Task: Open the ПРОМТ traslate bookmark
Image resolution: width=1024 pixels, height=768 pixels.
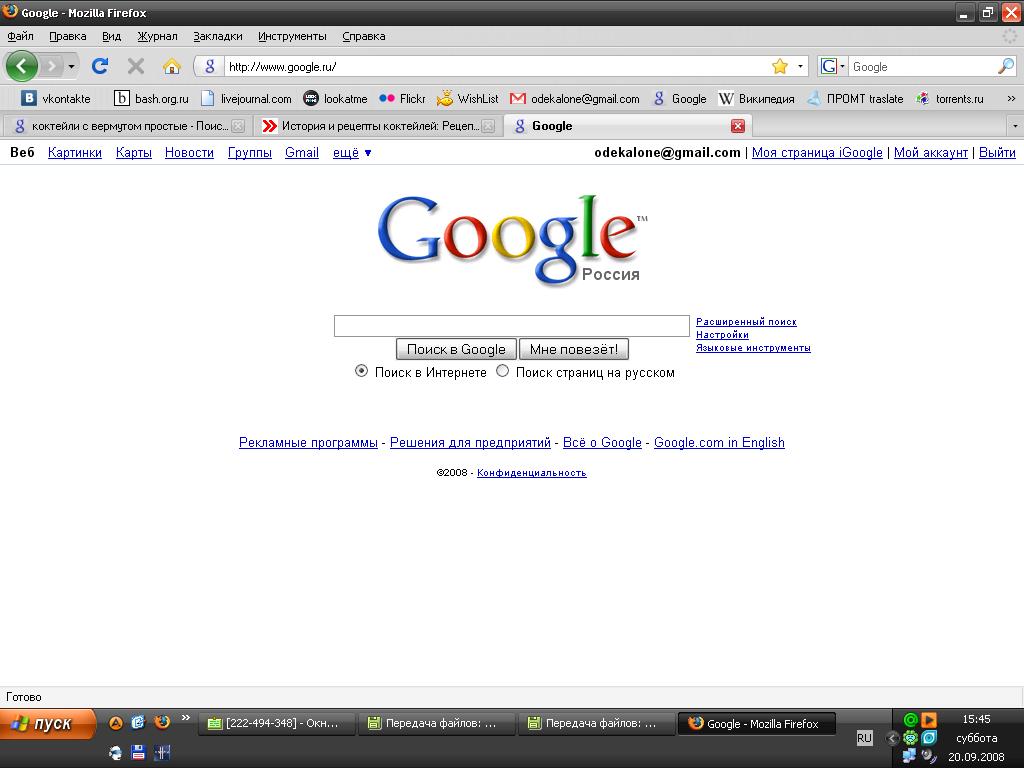Action: point(856,99)
